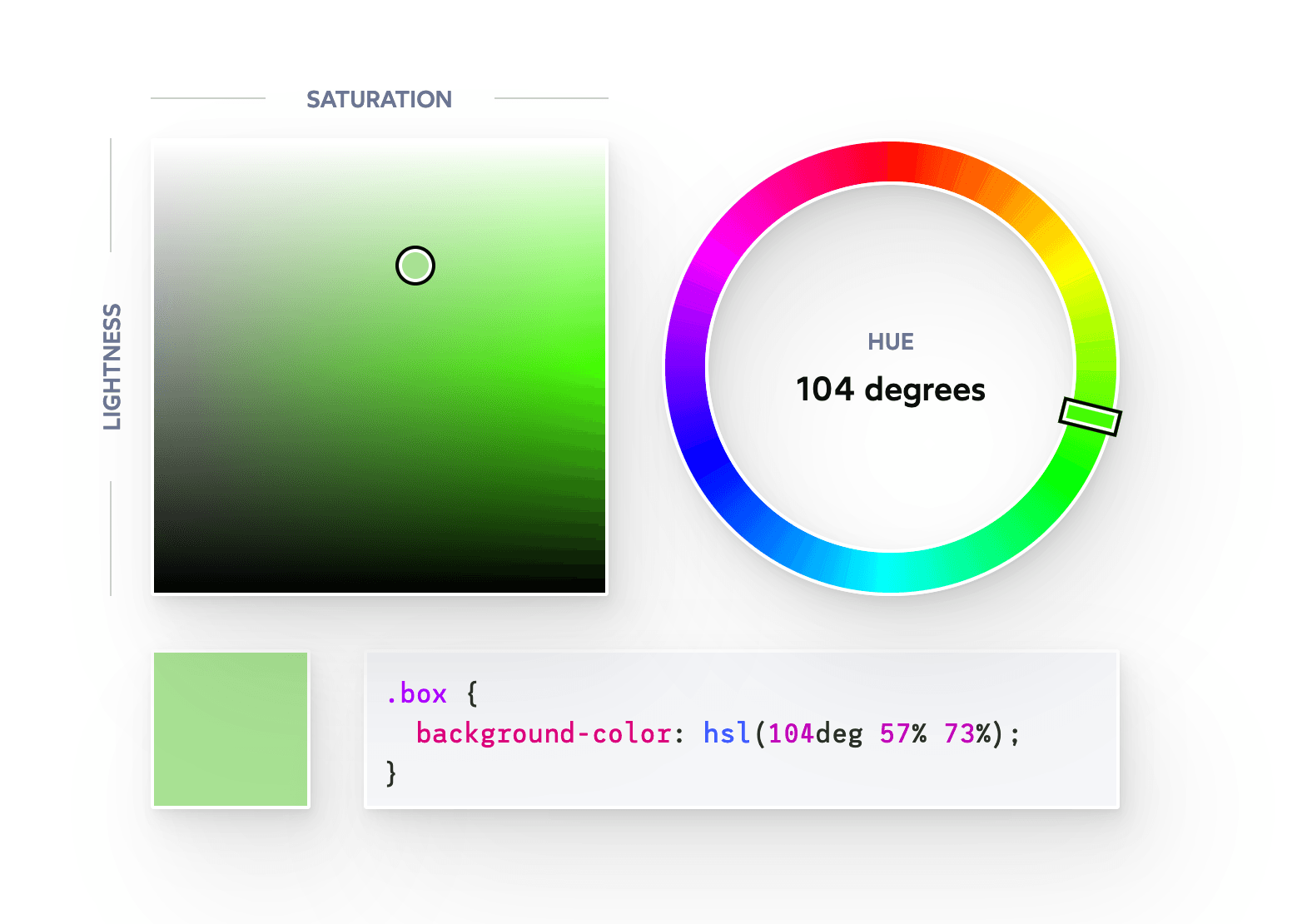Viewport: 1302px width, 924px height.
Task: Select yellow on the hue ring
Action: point(1069,265)
